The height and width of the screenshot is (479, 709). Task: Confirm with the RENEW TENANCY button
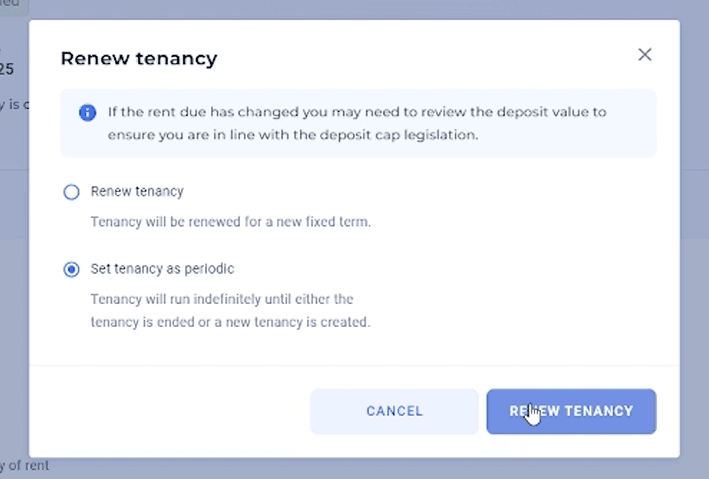coord(571,411)
